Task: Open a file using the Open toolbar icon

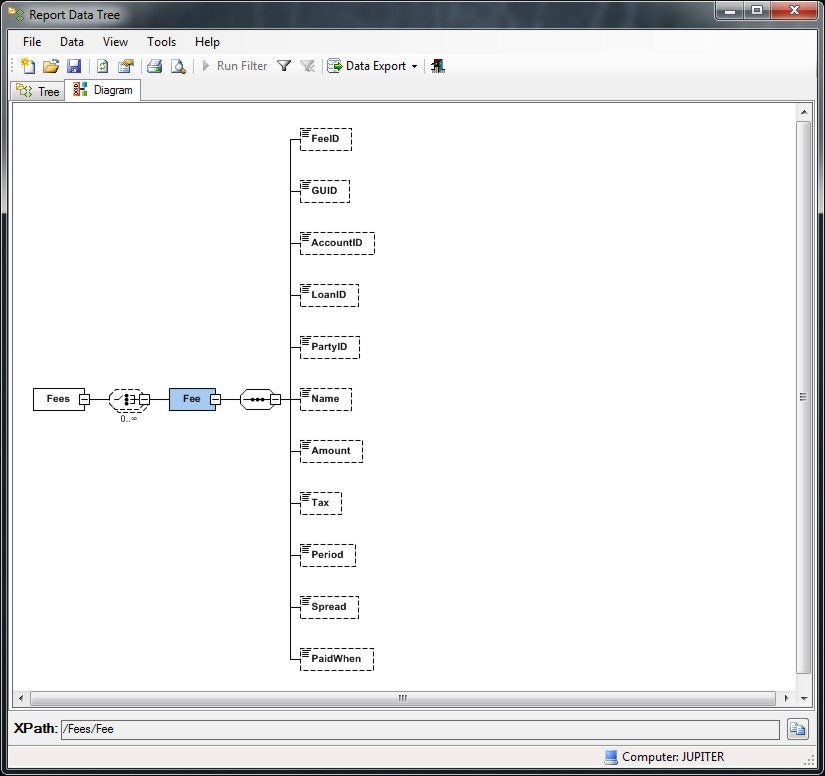Action: click(51, 65)
